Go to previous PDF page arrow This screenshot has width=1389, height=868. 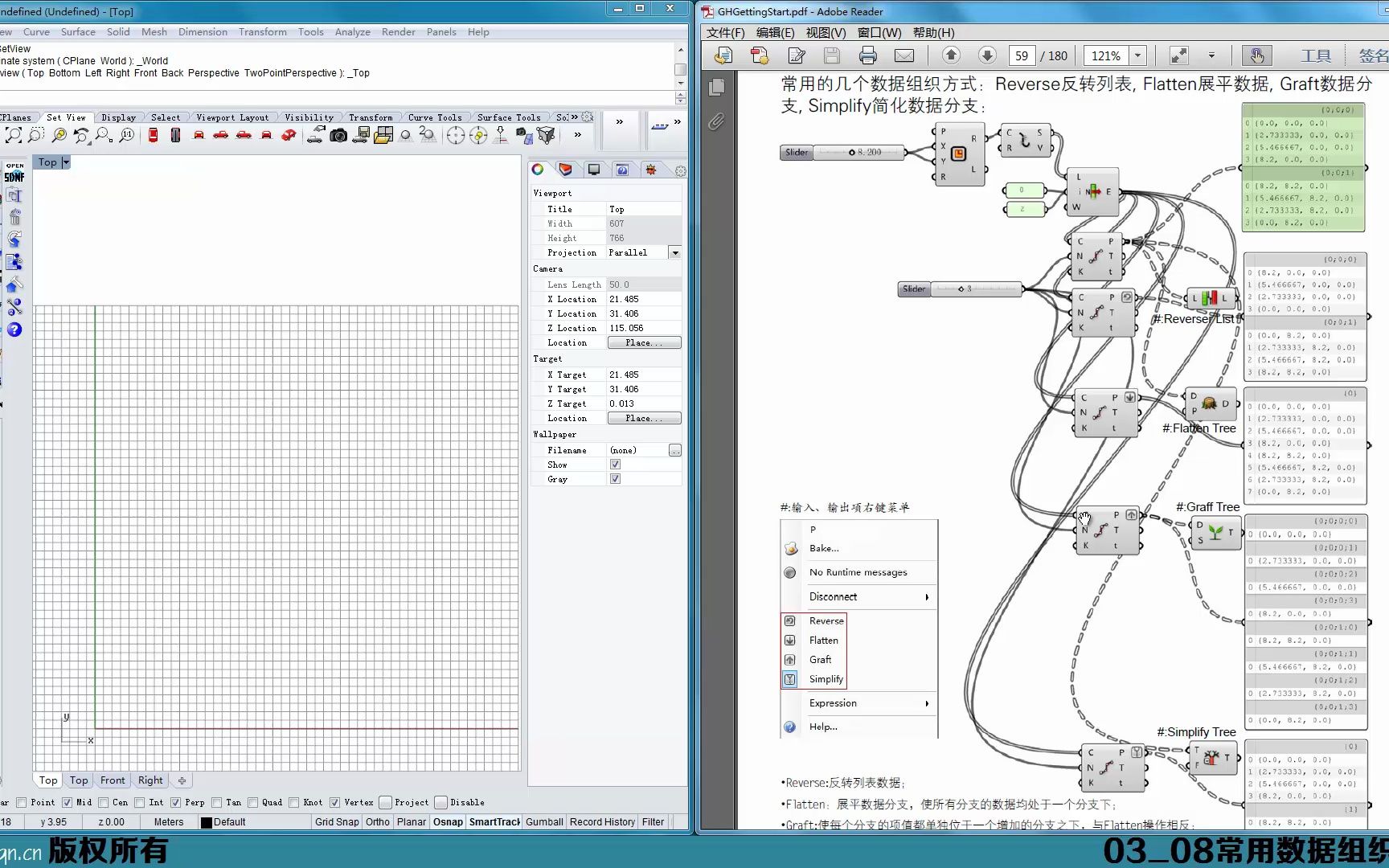coord(951,55)
